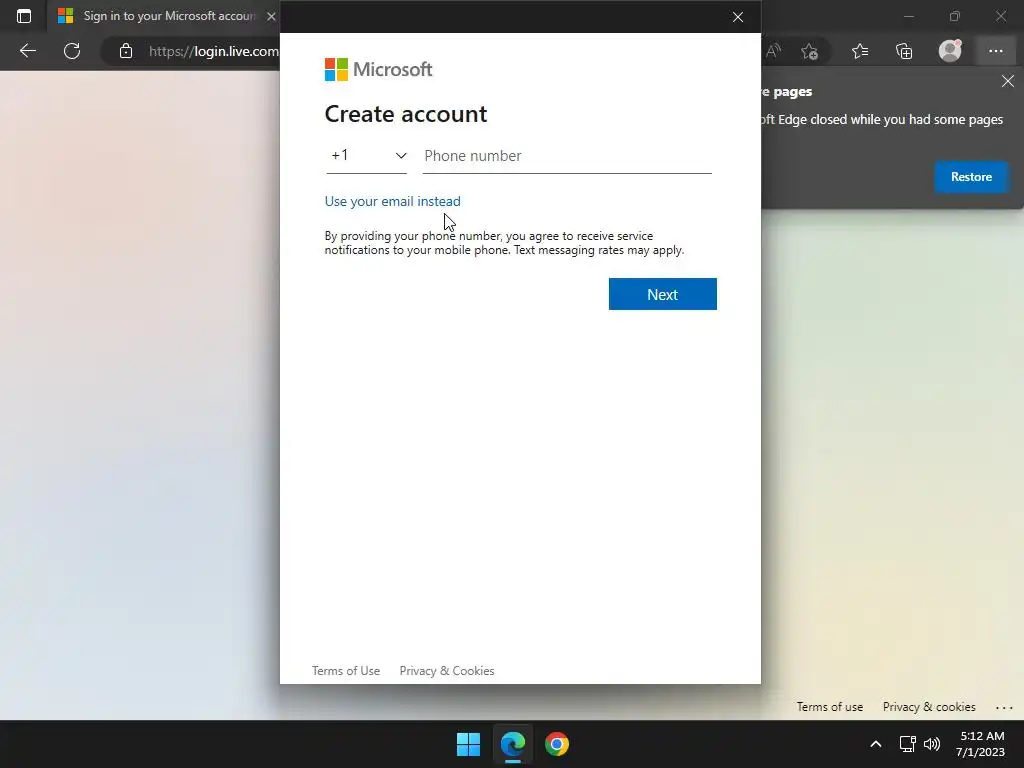
Task: Open Privacy & Cookies in the dialog footer
Action: click(x=447, y=671)
